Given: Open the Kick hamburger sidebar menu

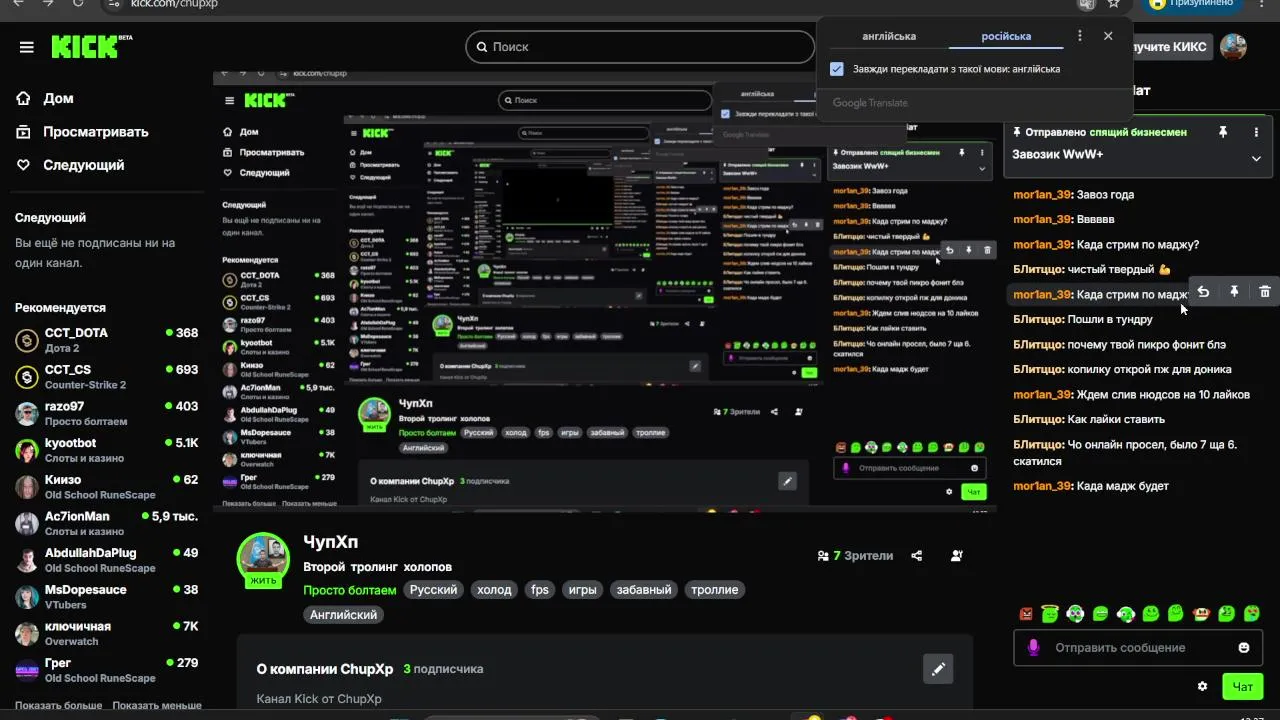Looking at the screenshot, I should pyautogui.click(x=27, y=47).
